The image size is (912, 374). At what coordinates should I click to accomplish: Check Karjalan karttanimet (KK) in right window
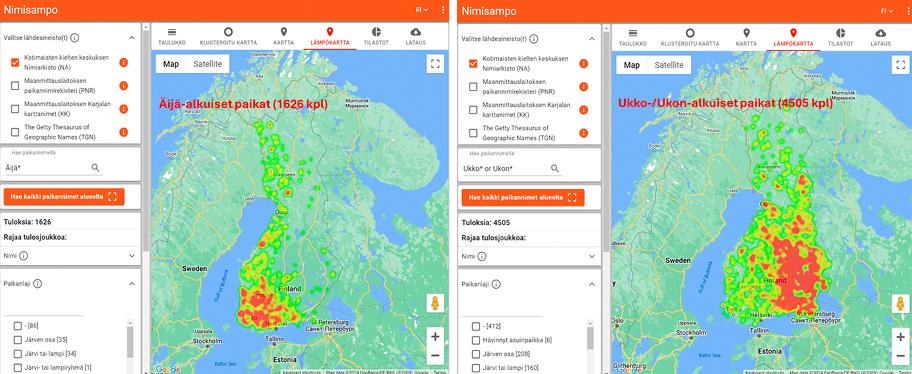click(473, 109)
